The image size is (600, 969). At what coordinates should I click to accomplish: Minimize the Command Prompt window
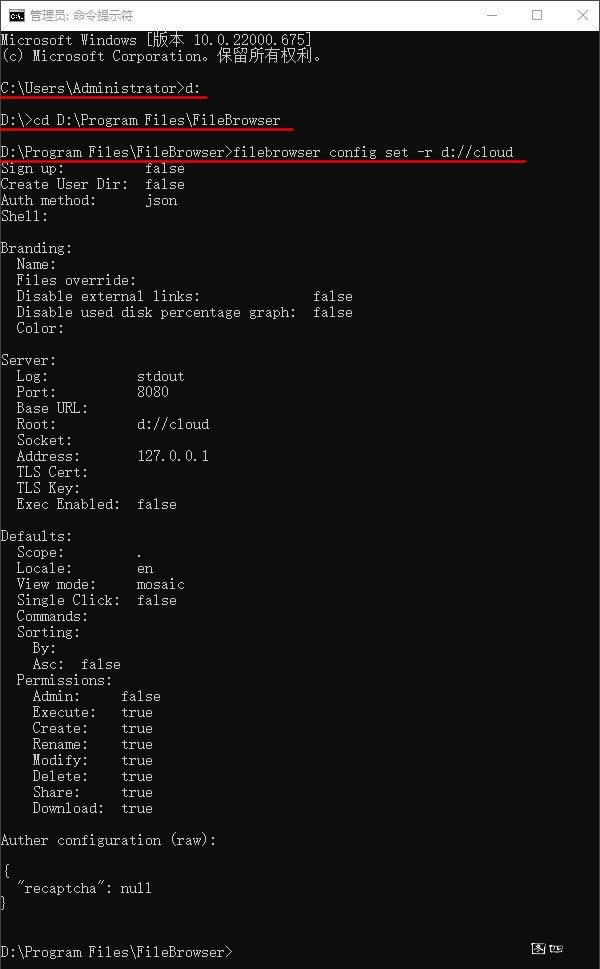coord(492,15)
